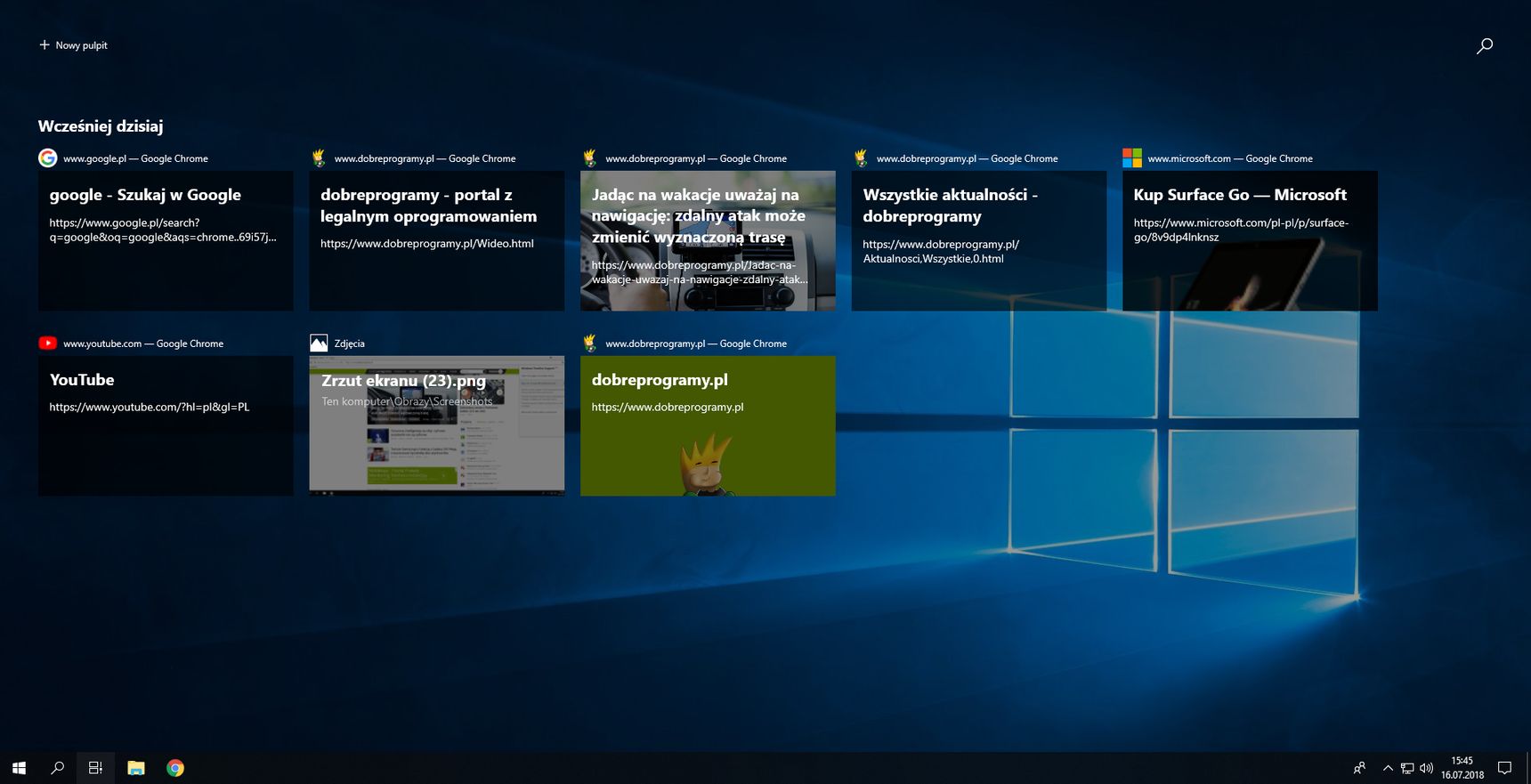The width and height of the screenshot is (1531, 784).
Task: Open the Zrzut ekranu (23).png photo card
Action: (436, 425)
